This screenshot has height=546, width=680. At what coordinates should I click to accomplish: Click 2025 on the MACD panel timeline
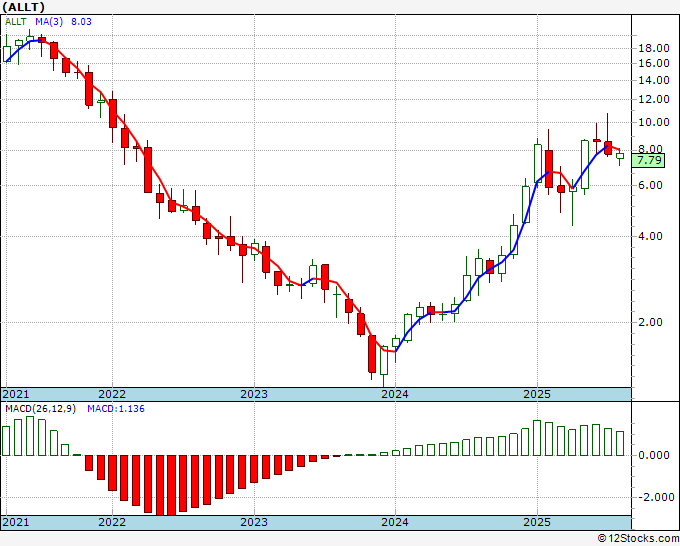point(537,522)
